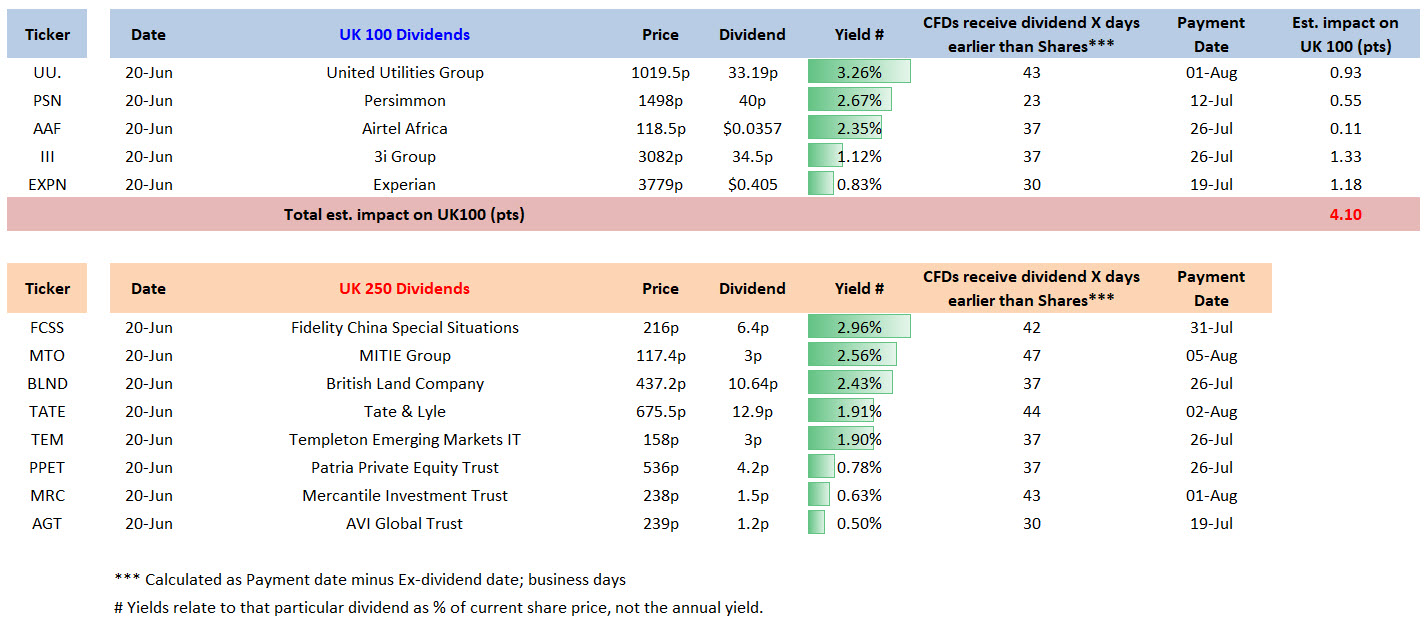Image resolution: width=1427 pixels, height=632 pixels.
Task: Click the "UK 250 Dividends" table heading
Action: click(404, 289)
